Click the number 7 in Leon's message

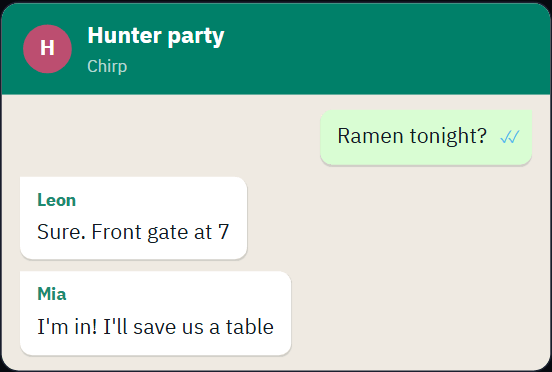[224, 232]
